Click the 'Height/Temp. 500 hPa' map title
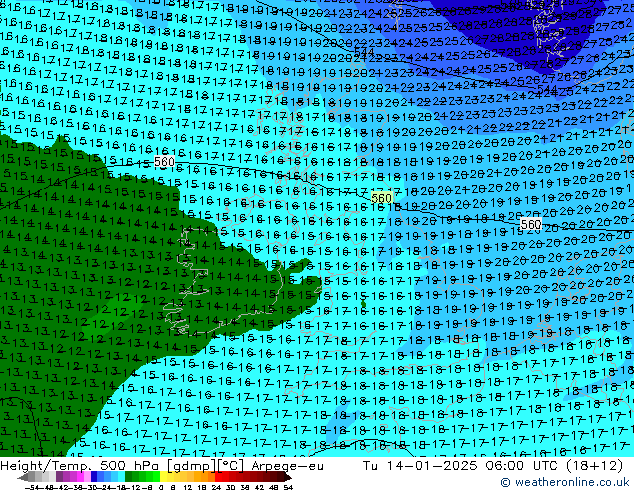 pos(81,466)
